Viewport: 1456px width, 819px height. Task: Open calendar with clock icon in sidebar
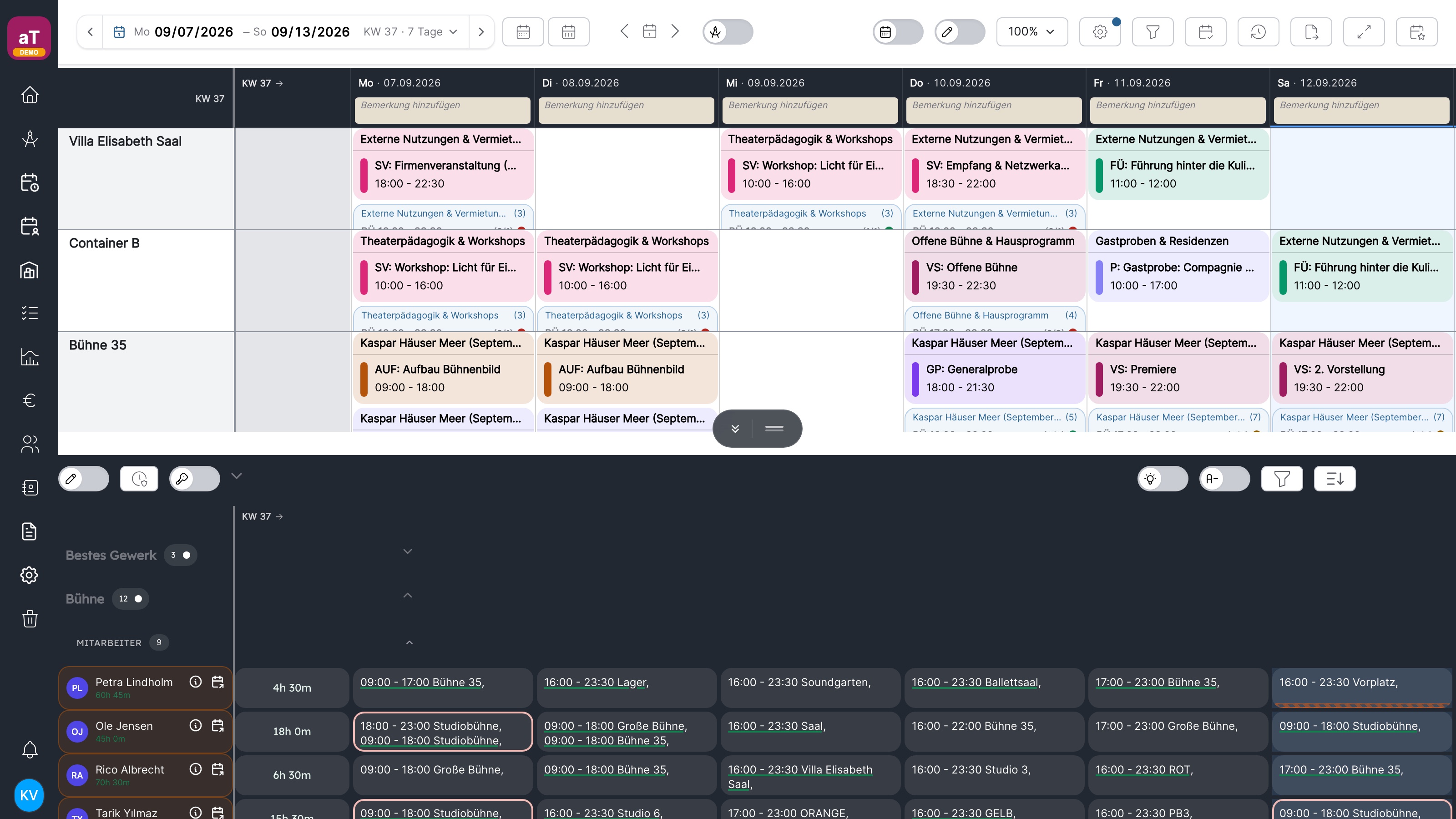[30, 182]
